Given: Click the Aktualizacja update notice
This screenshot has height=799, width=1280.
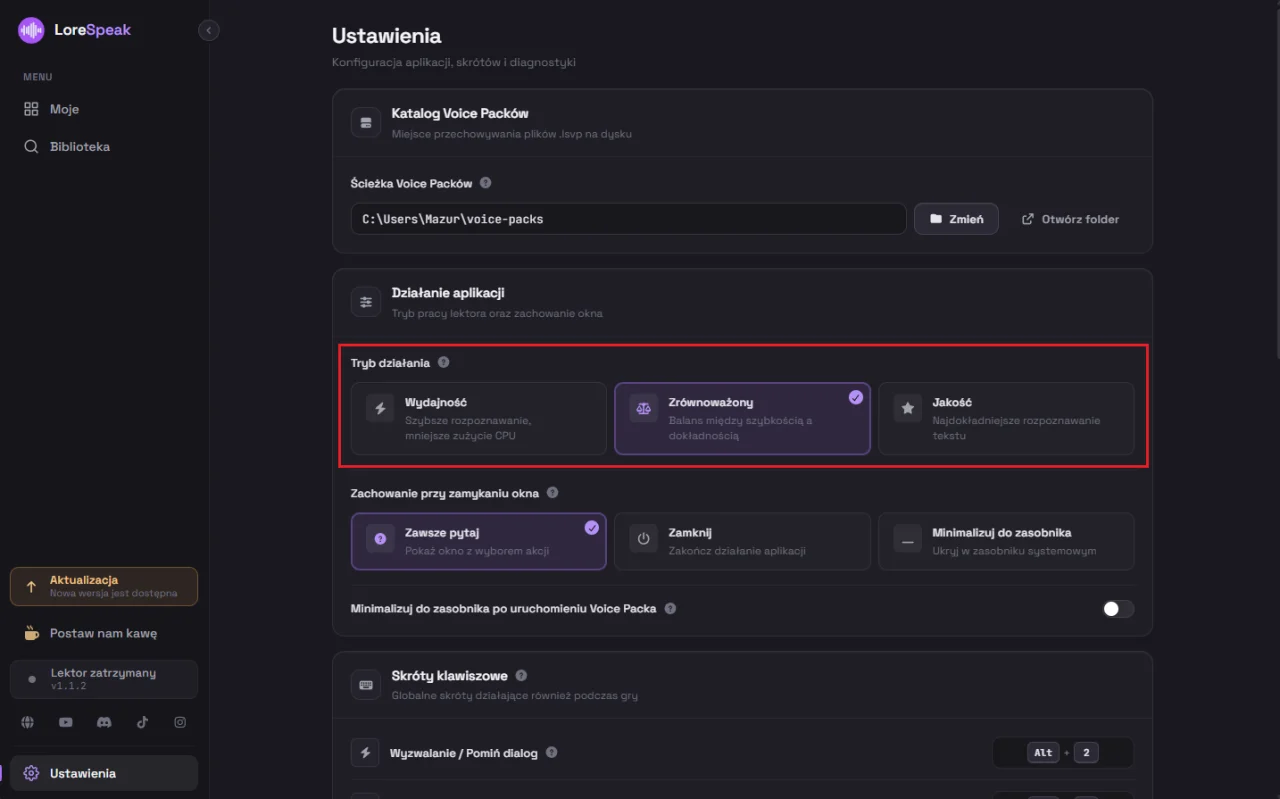Looking at the screenshot, I should point(104,587).
